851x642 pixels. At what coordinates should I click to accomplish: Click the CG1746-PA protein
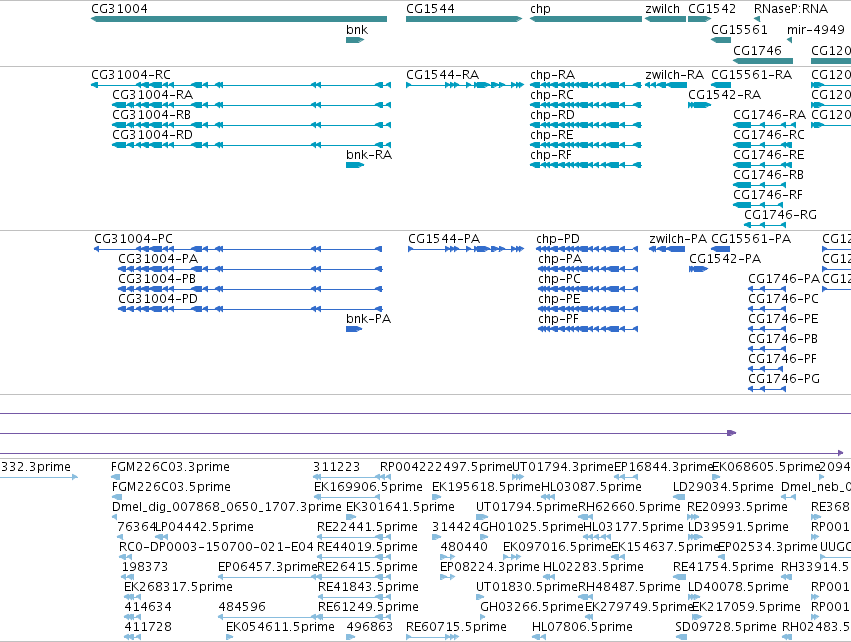point(767,289)
